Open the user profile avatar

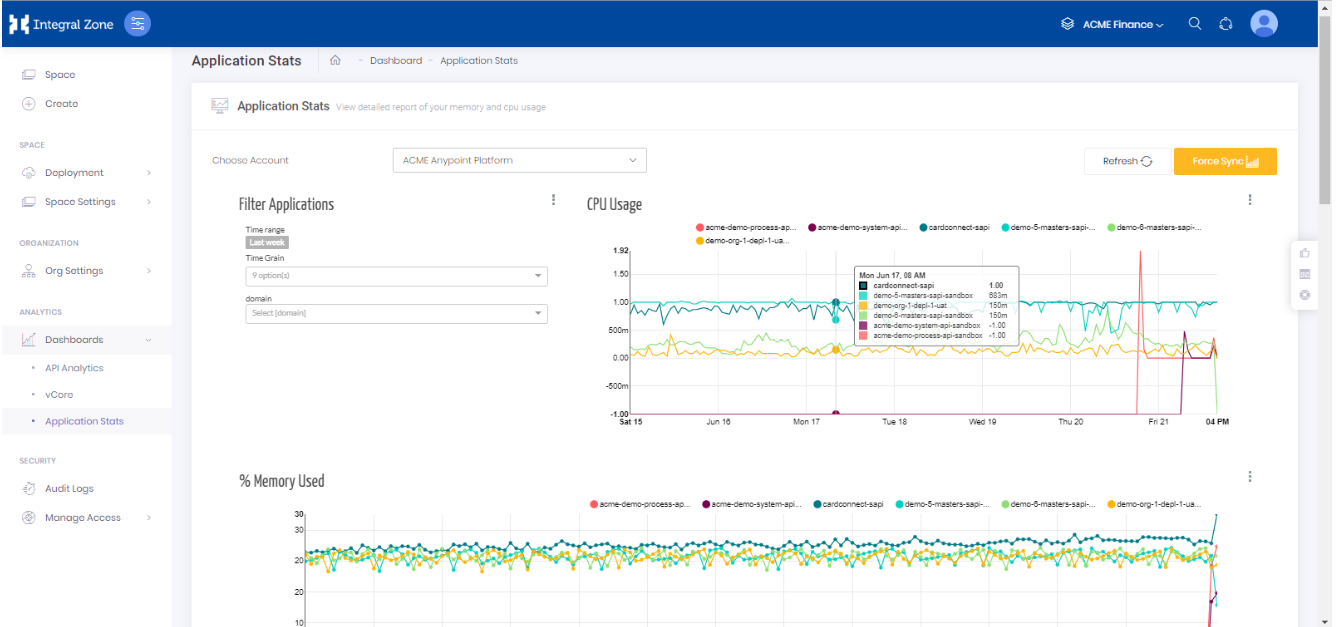click(x=1265, y=24)
